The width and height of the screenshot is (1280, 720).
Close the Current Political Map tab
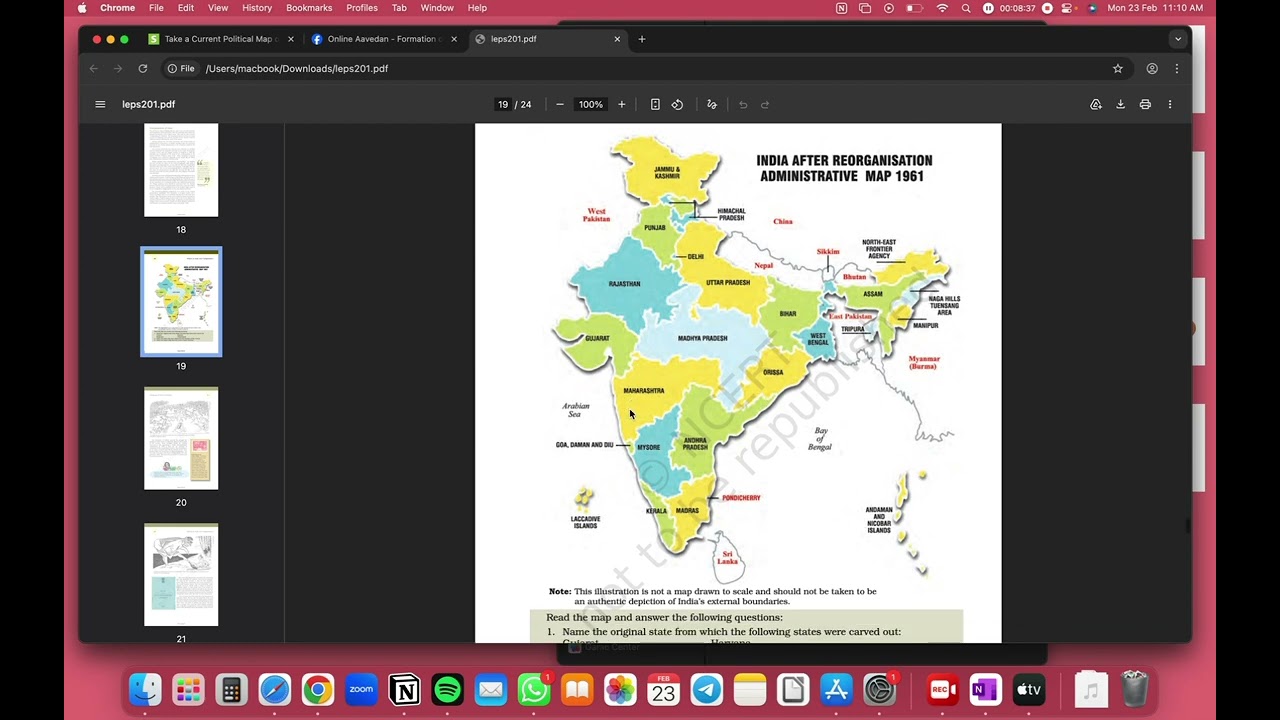291,39
